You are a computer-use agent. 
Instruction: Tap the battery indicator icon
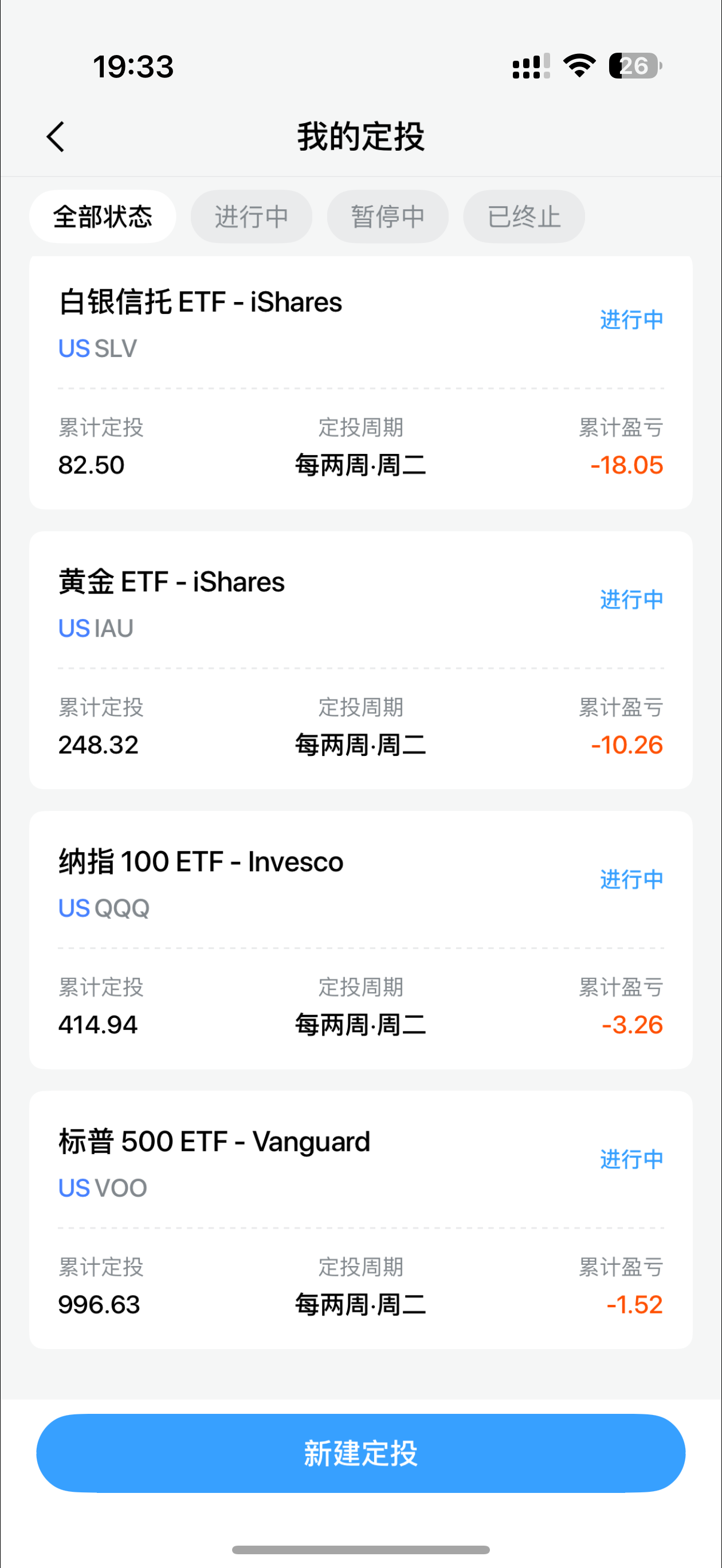pos(635,66)
